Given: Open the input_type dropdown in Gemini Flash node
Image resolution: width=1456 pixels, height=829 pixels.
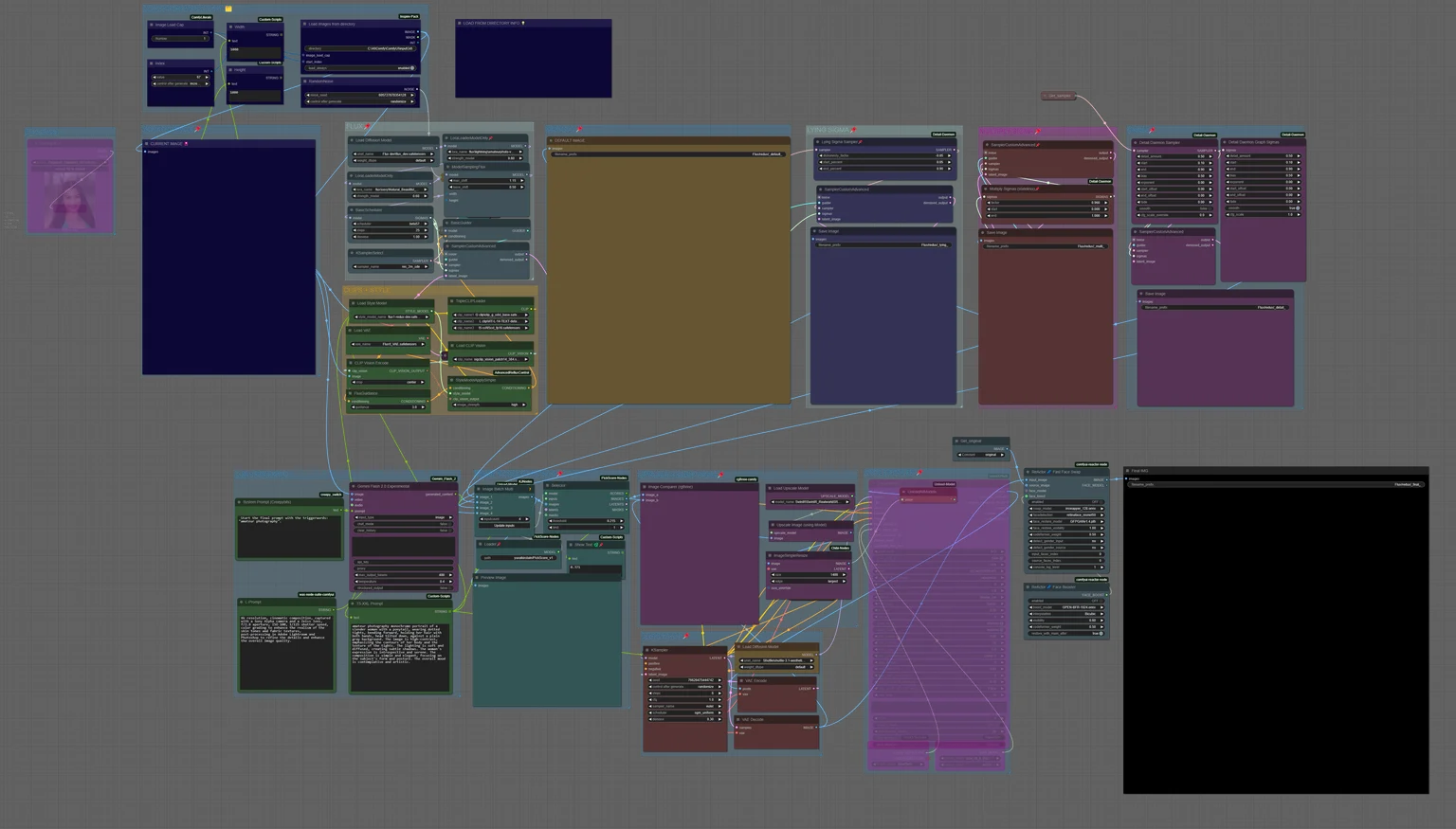Looking at the screenshot, I should click(403, 517).
